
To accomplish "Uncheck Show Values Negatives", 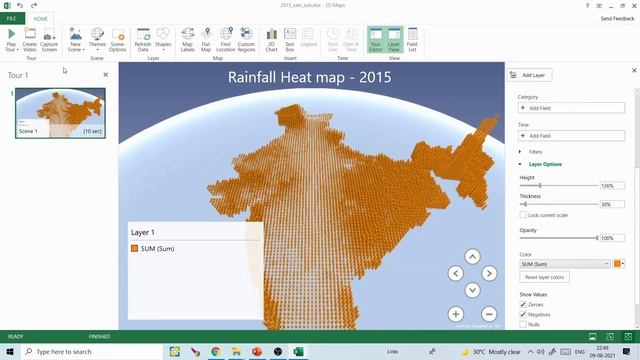I will point(523,314).
